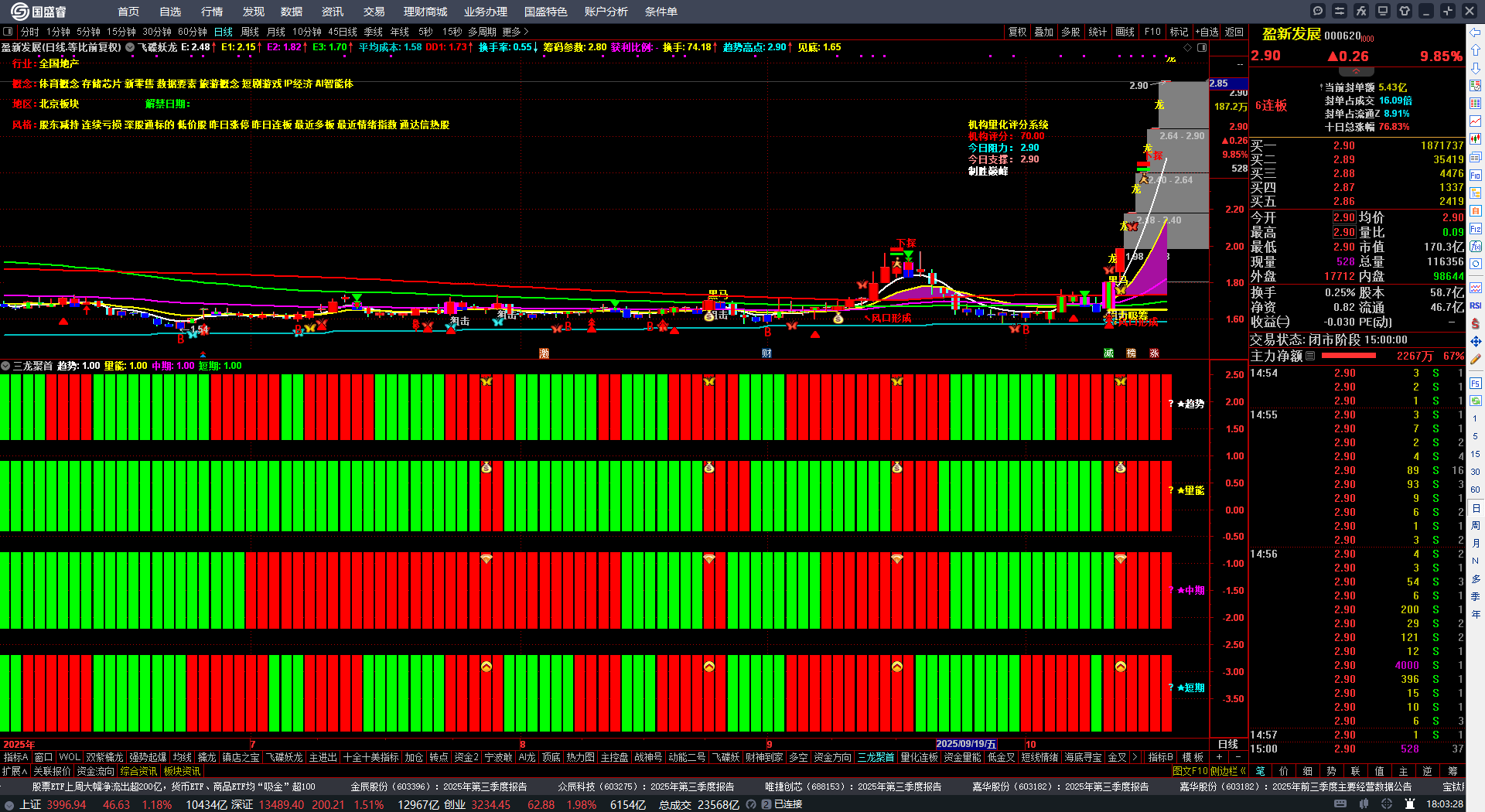
Task: Collapse the 三龙聚首 indicator panel chevron
Action: tap(5, 366)
